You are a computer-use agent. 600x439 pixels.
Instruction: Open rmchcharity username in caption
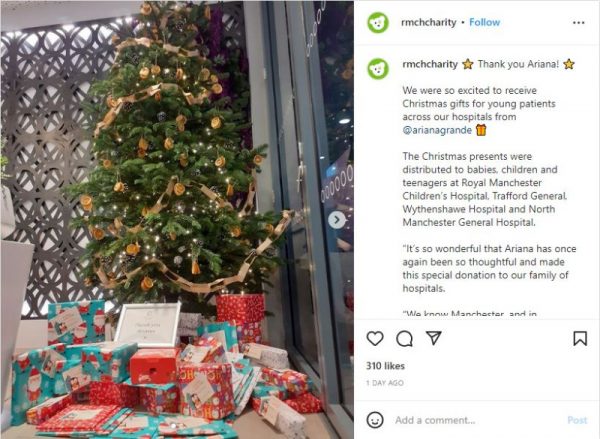430,64
